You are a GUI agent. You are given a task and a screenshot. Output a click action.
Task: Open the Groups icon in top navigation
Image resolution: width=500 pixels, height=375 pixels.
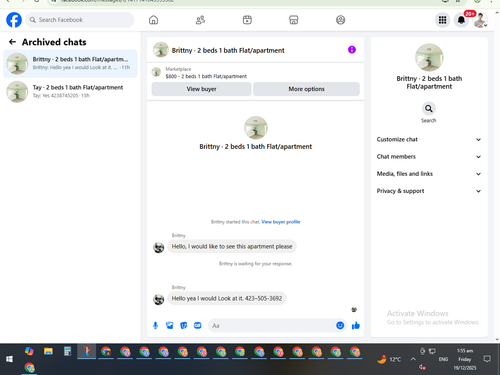pyautogui.click(x=340, y=20)
